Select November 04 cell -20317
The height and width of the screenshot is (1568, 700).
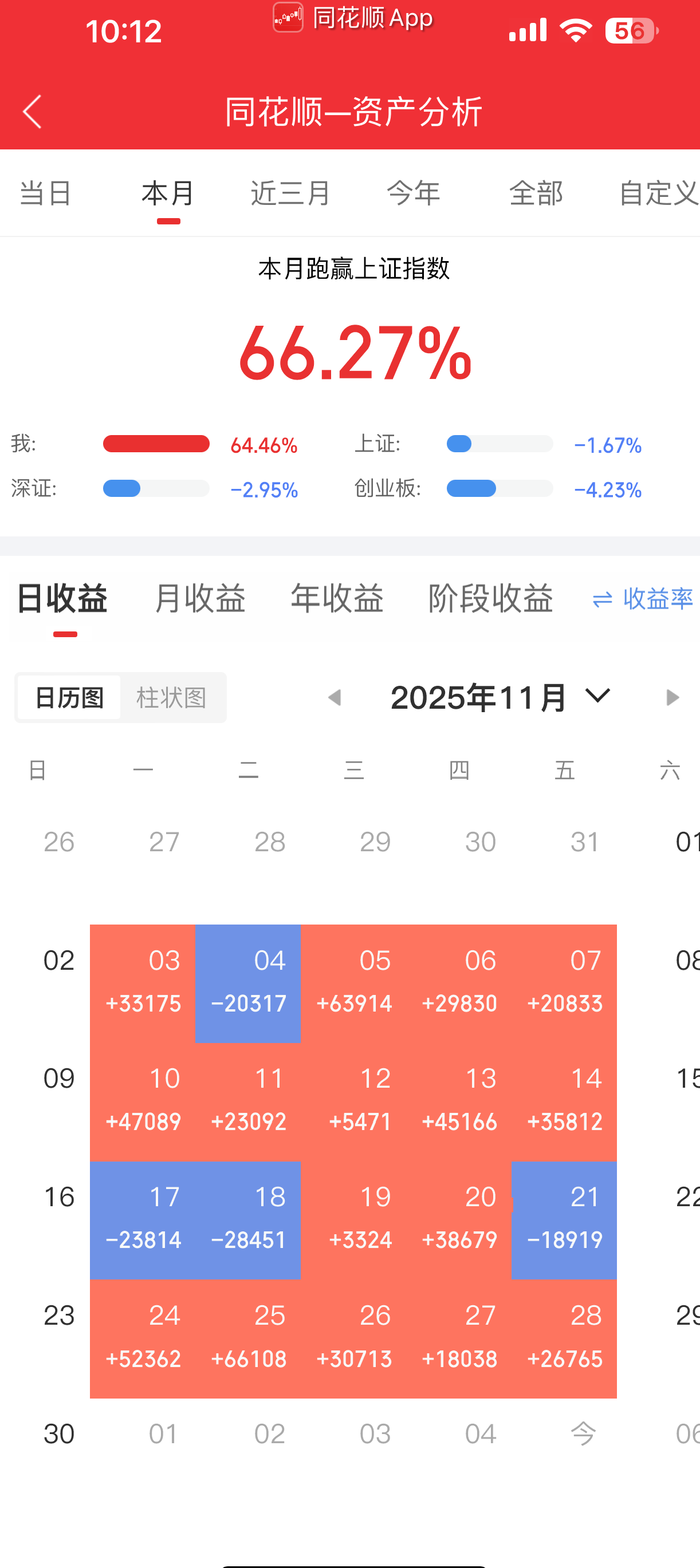(248, 983)
